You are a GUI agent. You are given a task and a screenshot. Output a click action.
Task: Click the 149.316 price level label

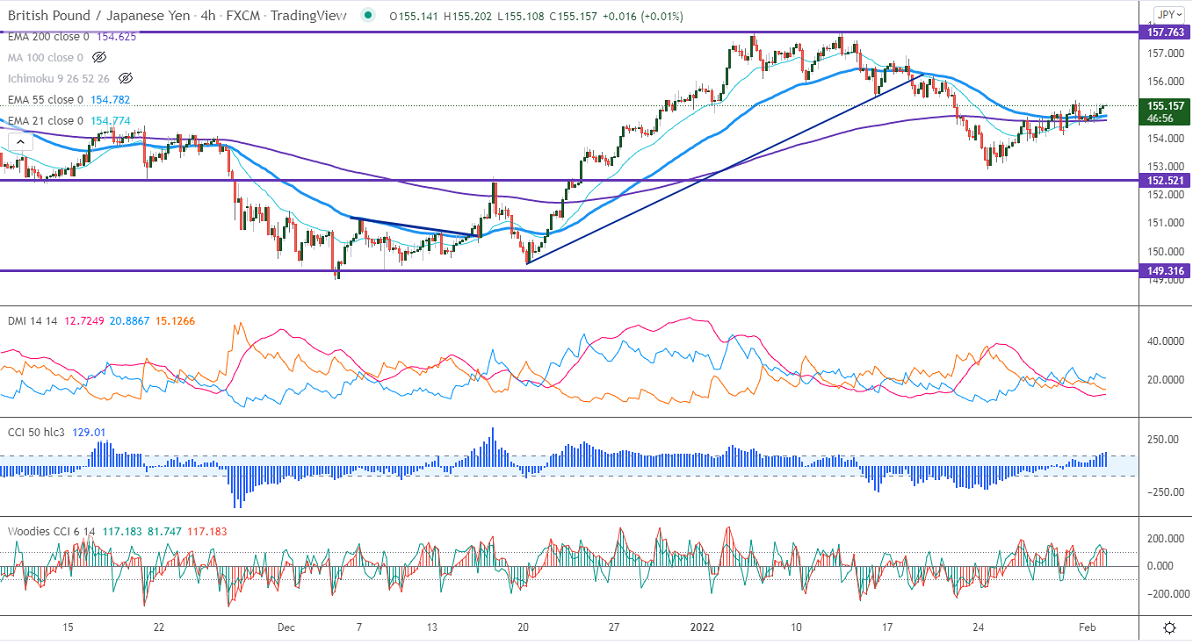coord(1165,270)
